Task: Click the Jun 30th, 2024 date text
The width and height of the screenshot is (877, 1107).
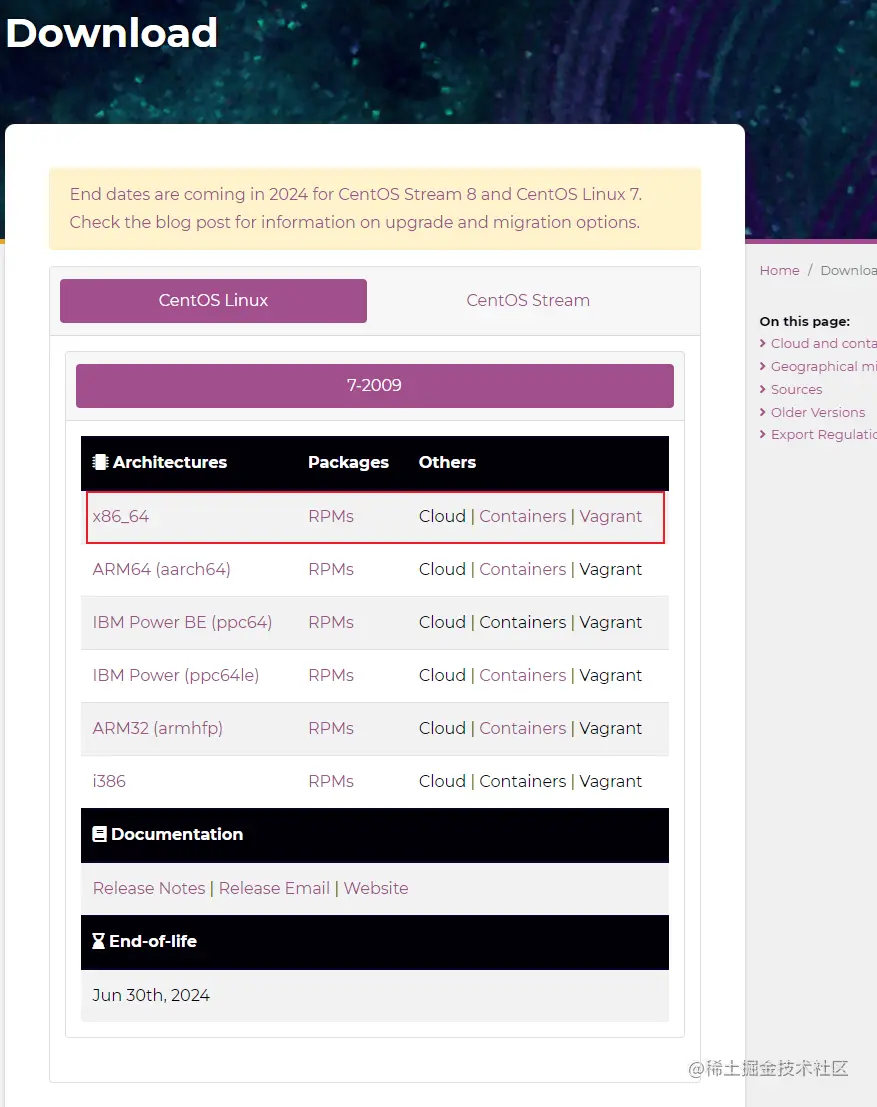Action: [151, 995]
